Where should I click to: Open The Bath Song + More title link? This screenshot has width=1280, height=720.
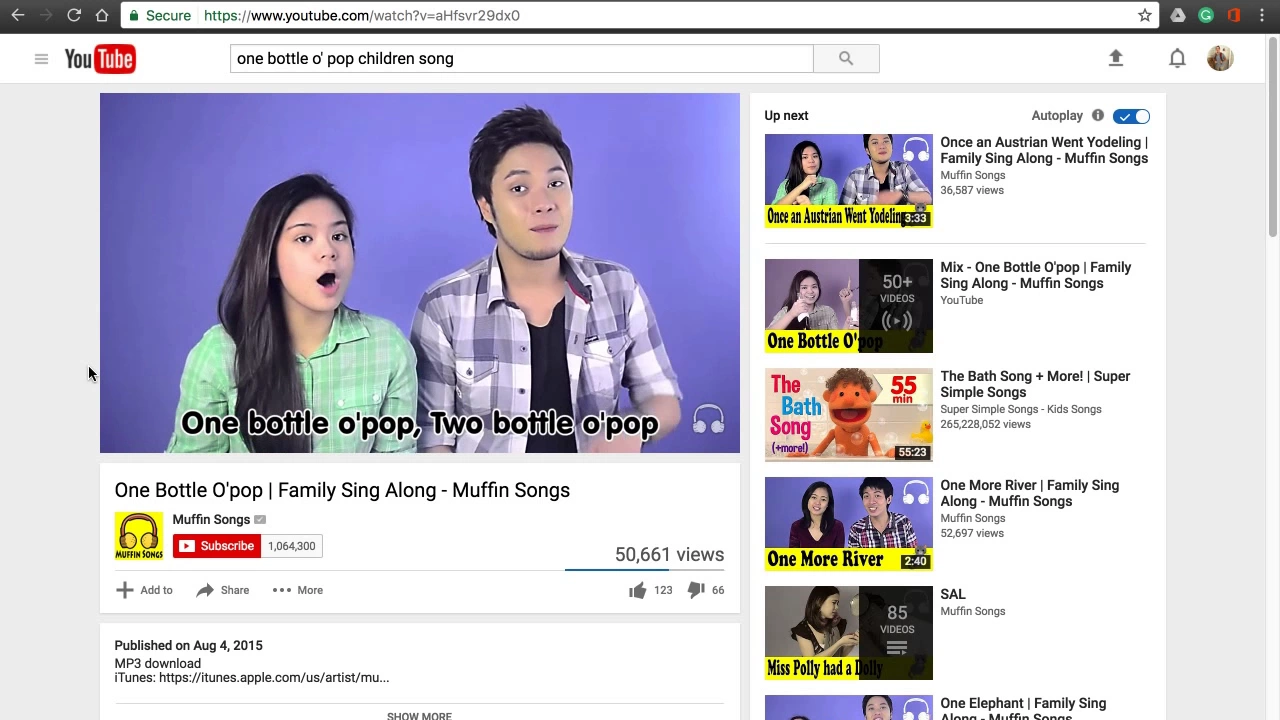pos(1035,384)
